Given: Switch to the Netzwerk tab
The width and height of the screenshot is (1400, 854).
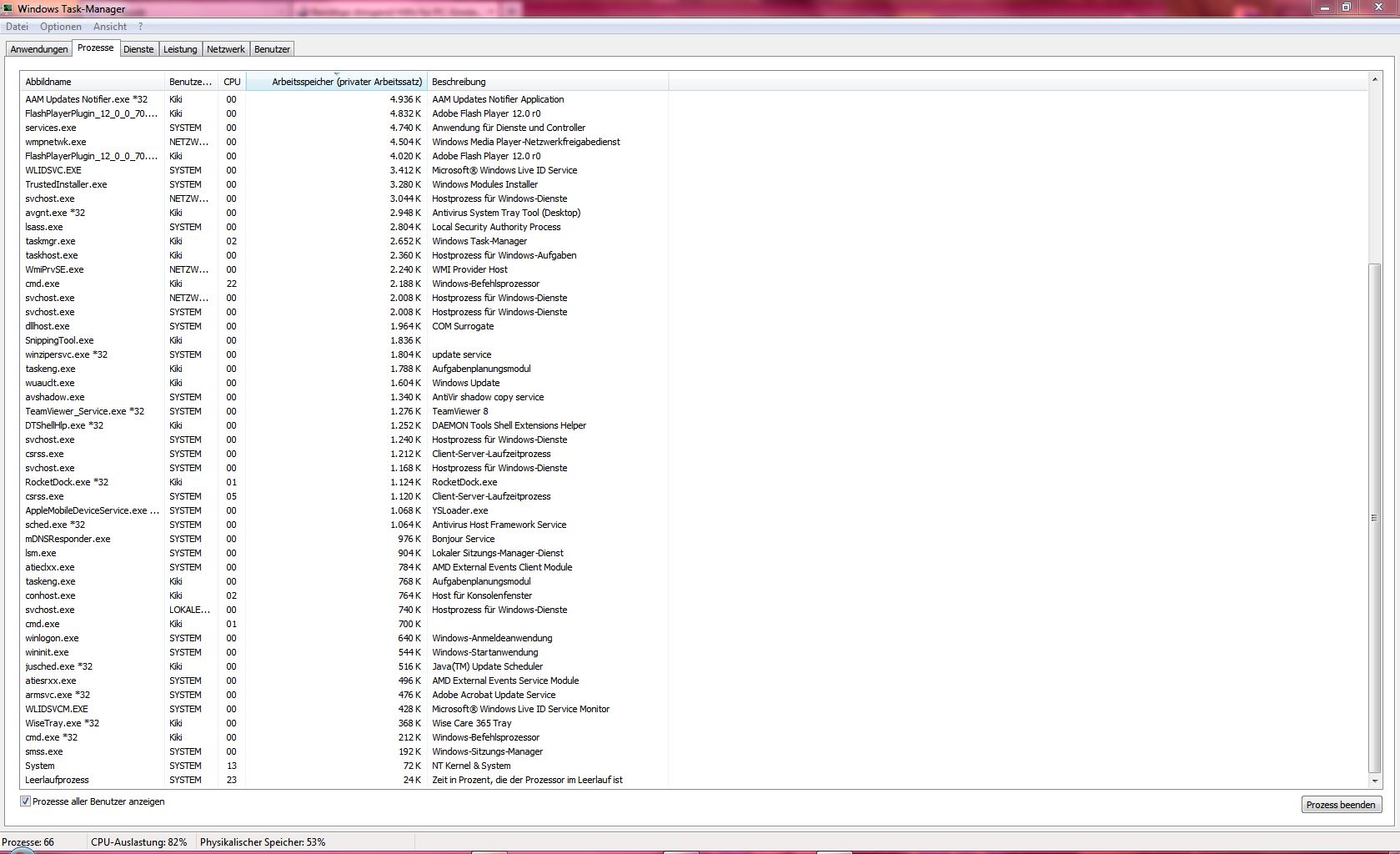Looking at the screenshot, I should (x=226, y=49).
